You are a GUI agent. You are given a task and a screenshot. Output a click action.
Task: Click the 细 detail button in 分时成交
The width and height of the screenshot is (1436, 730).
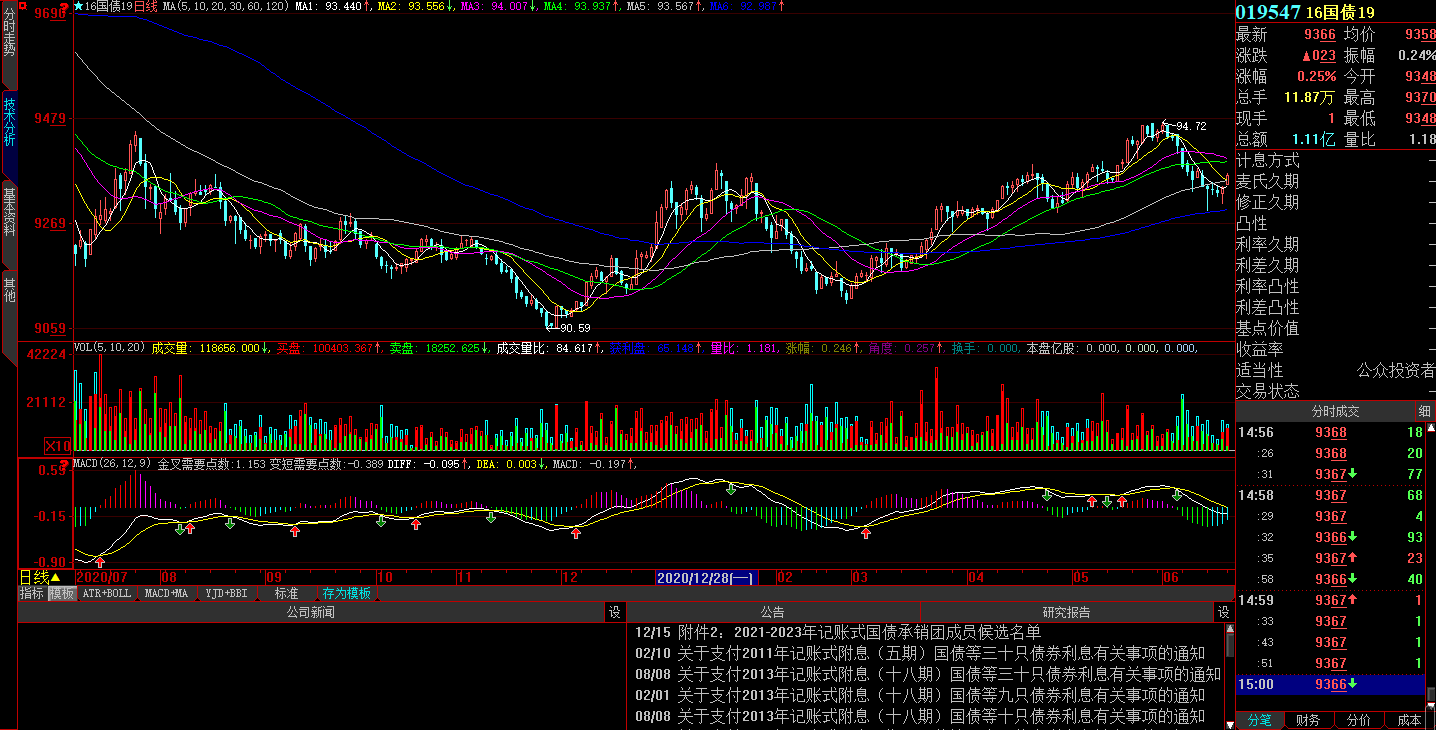(1424, 411)
